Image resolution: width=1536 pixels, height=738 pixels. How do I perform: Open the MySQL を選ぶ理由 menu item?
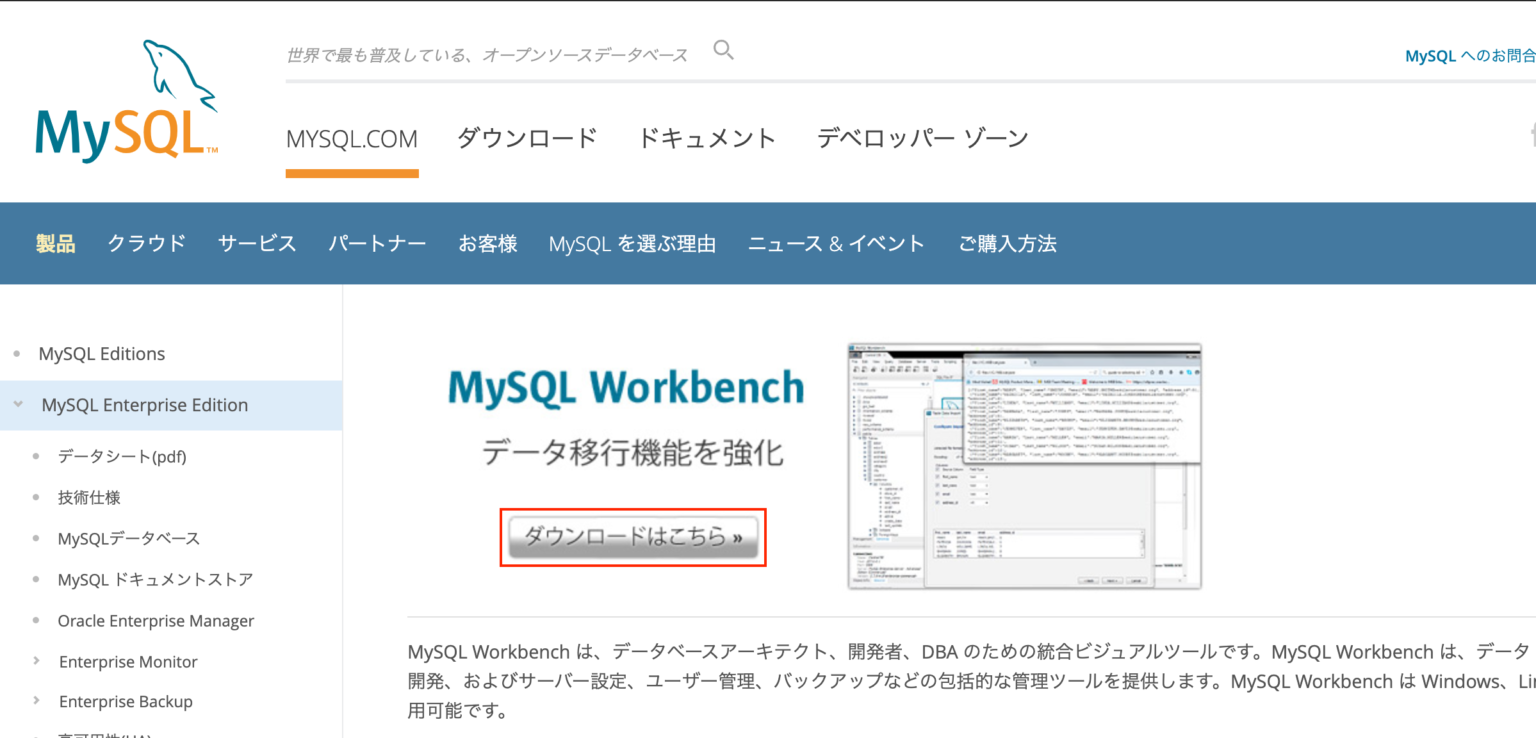click(x=632, y=244)
